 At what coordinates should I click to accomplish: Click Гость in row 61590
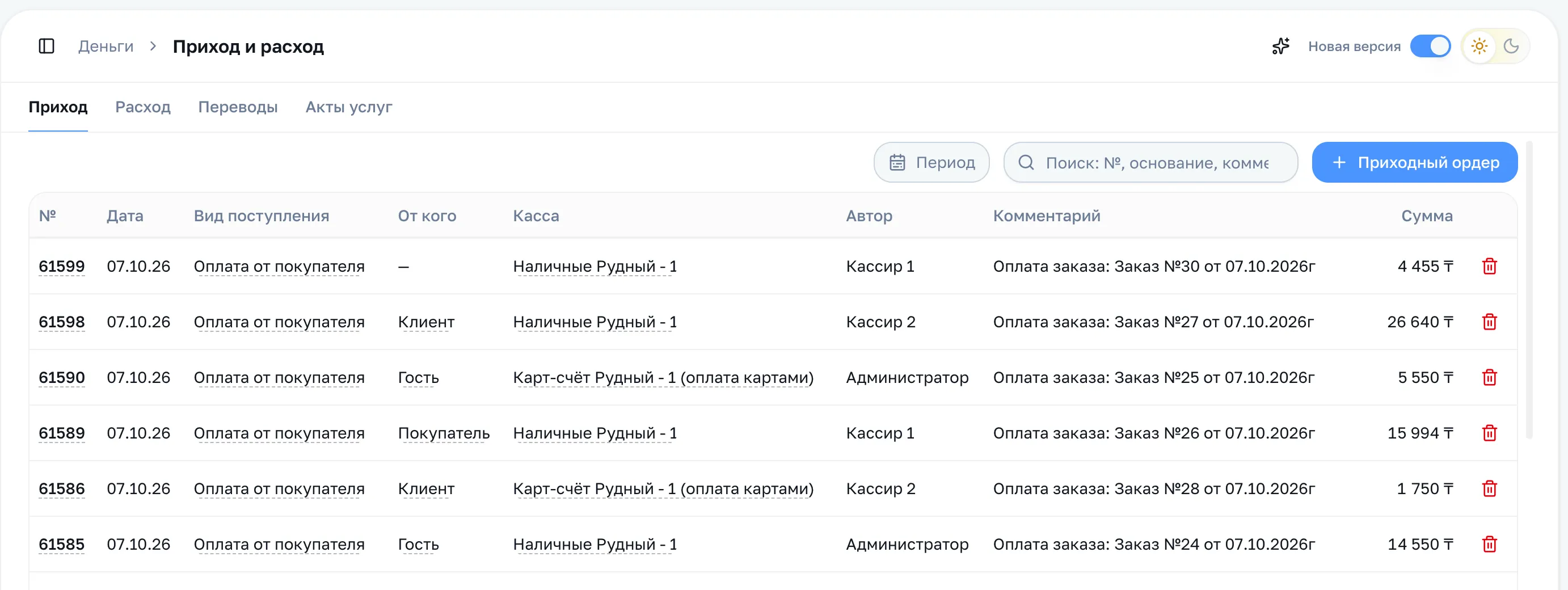418,377
